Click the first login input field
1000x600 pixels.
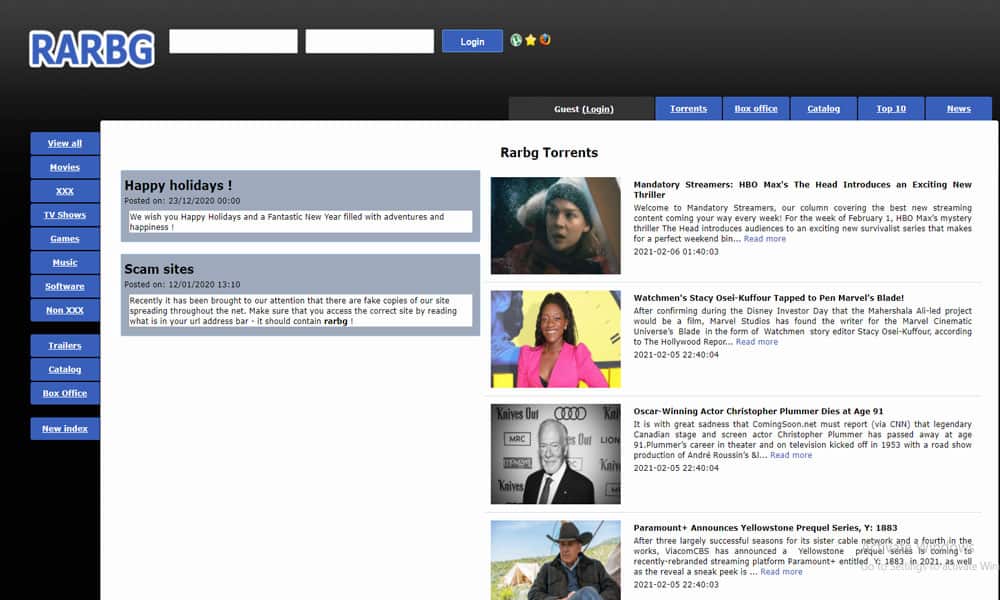click(233, 41)
